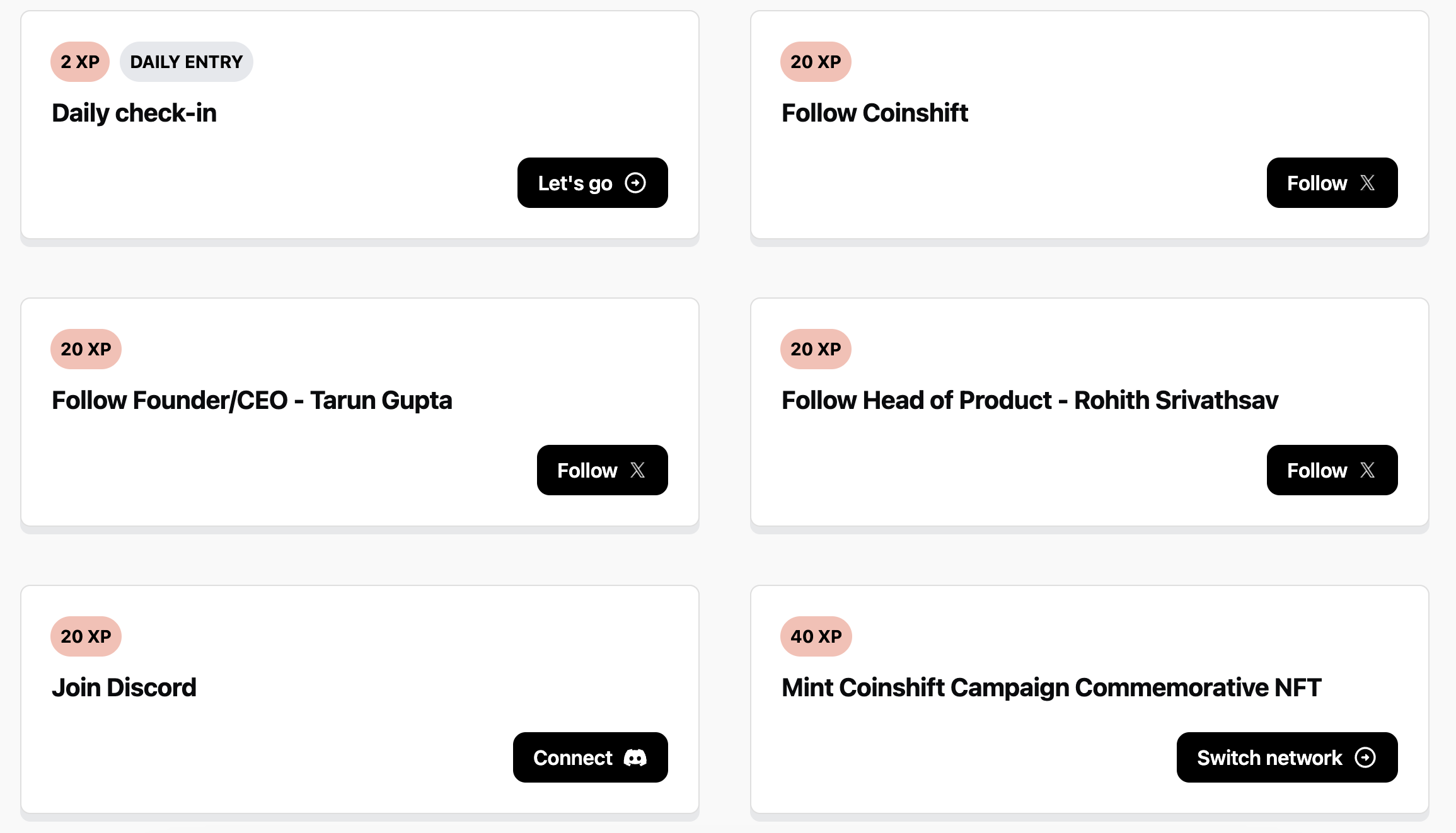Click the arrow icon in Let's go button

pos(635,183)
